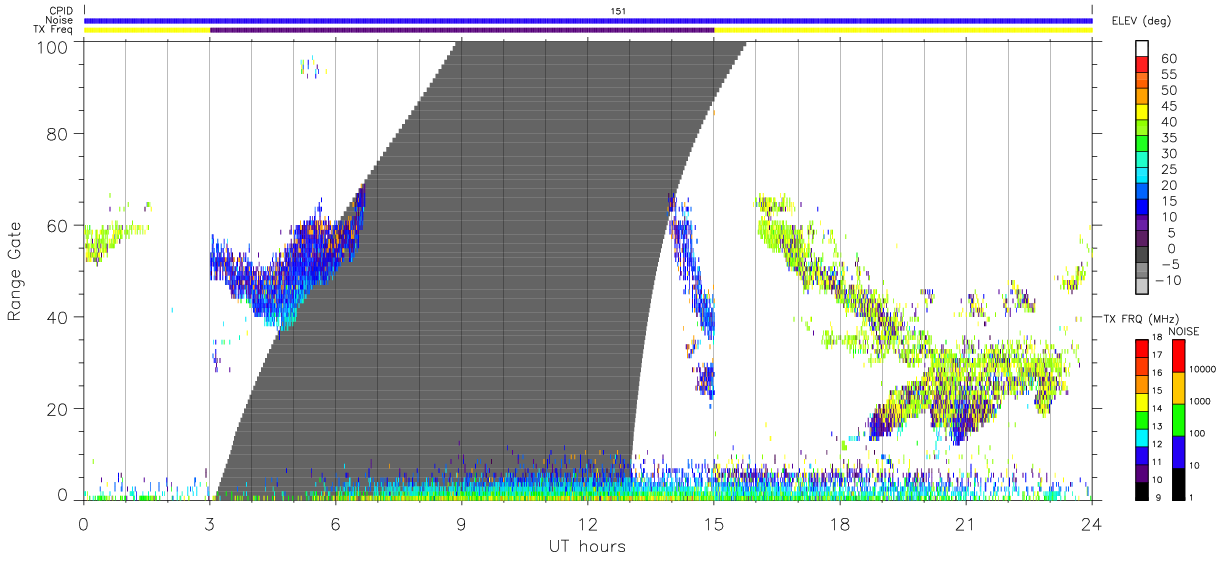Click the '100' tick label on Range Gate axis
This screenshot has height=567, width=1228.
[53, 47]
